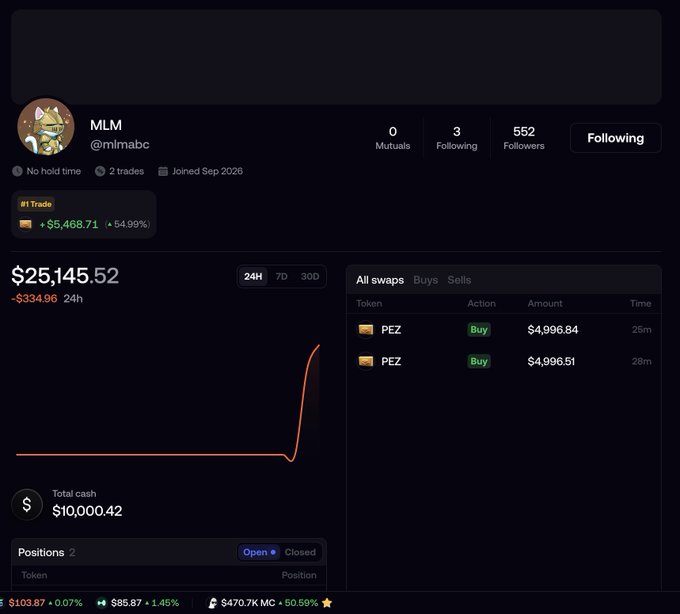Open the 3 Following list
680x614 pixels.
[x=457, y=138]
